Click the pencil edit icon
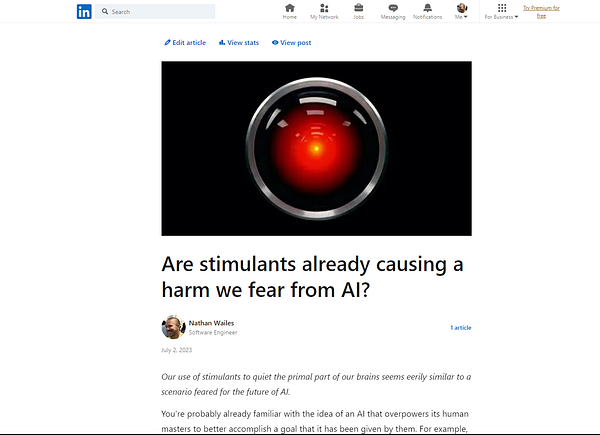The image size is (600, 435). click(167, 42)
